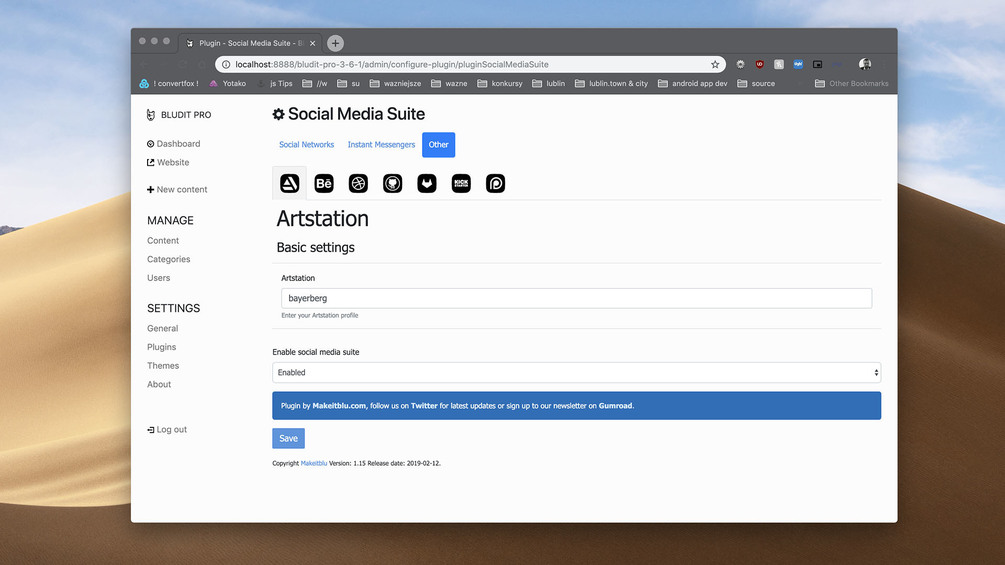Bookmark page with the star icon

[715, 64]
